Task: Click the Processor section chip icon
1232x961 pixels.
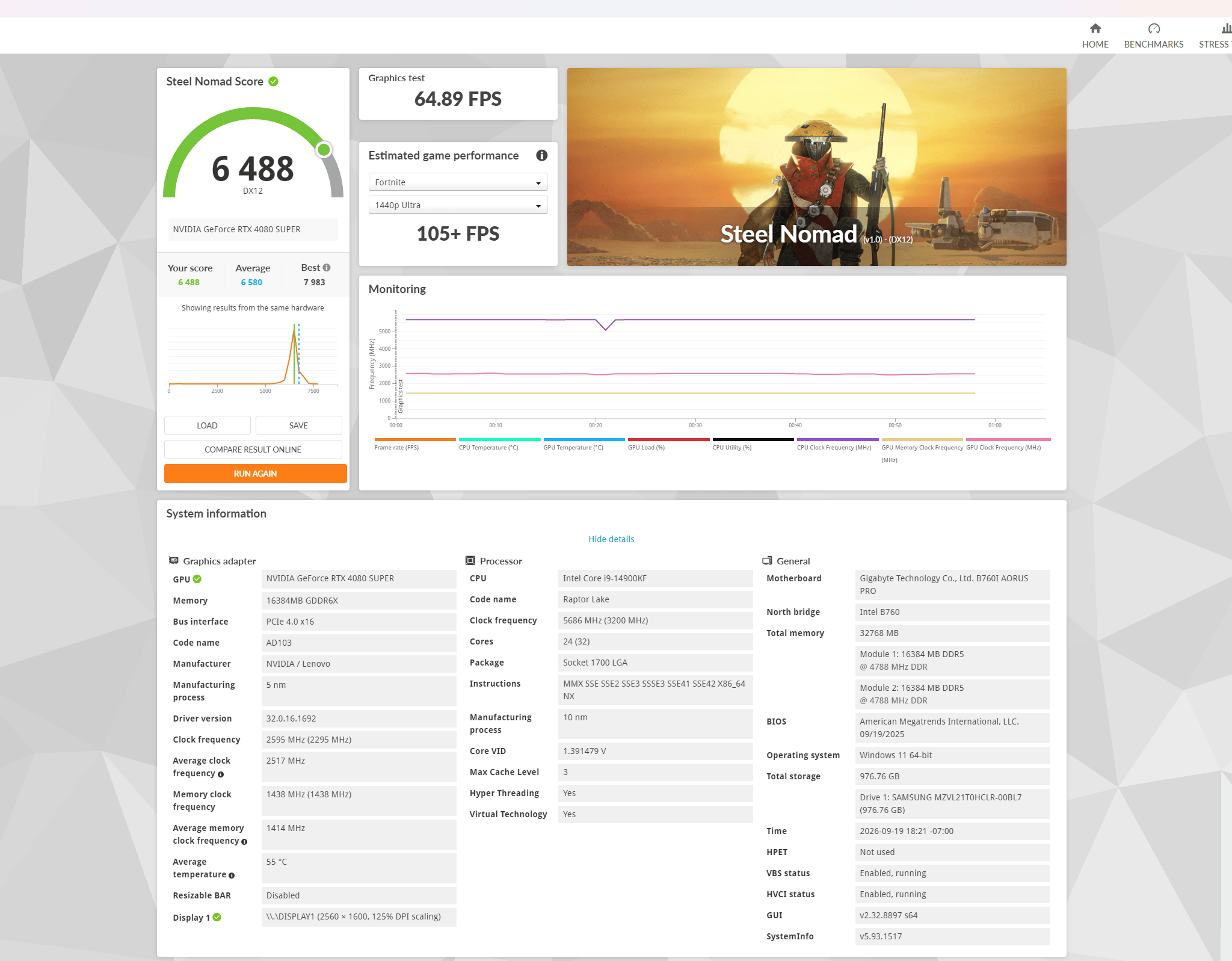Action: 470,560
